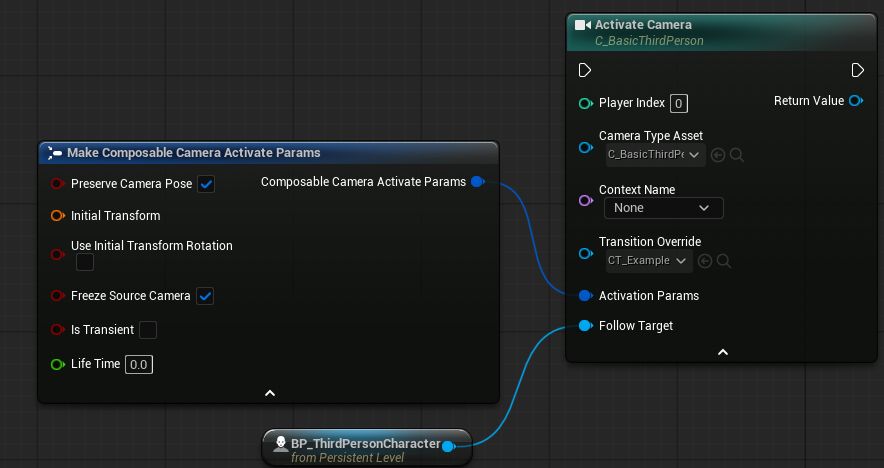The height and width of the screenshot is (468, 884).
Task: Click the use-selected arrow icon beside Camera Type Asset
Action: pyautogui.click(x=717, y=154)
